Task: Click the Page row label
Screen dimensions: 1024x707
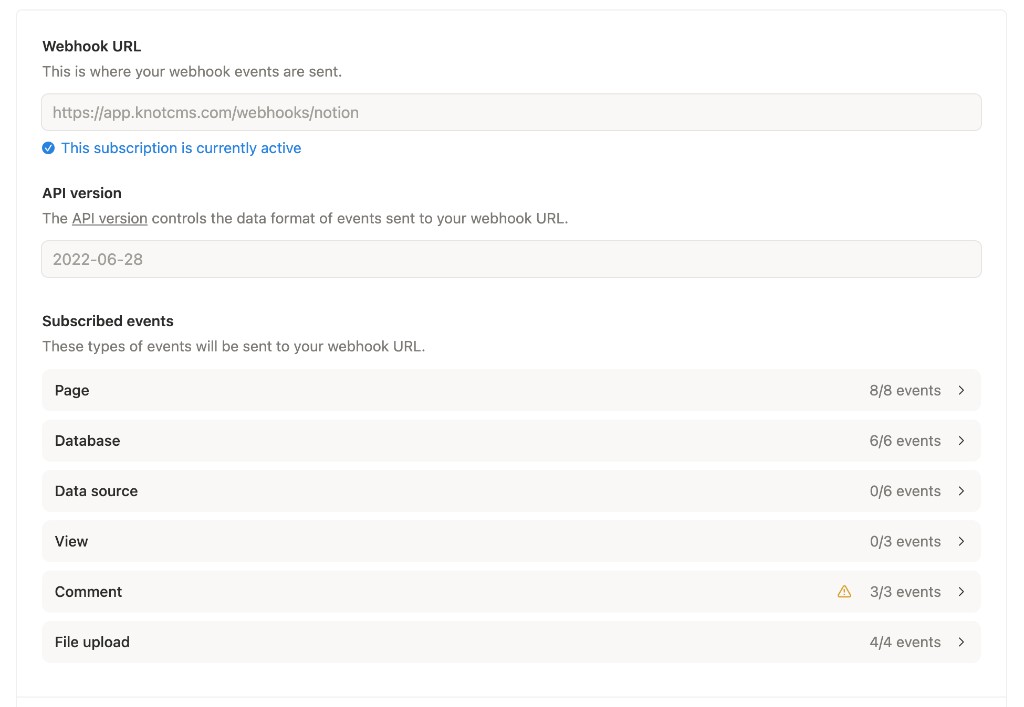Action: pos(72,390)
